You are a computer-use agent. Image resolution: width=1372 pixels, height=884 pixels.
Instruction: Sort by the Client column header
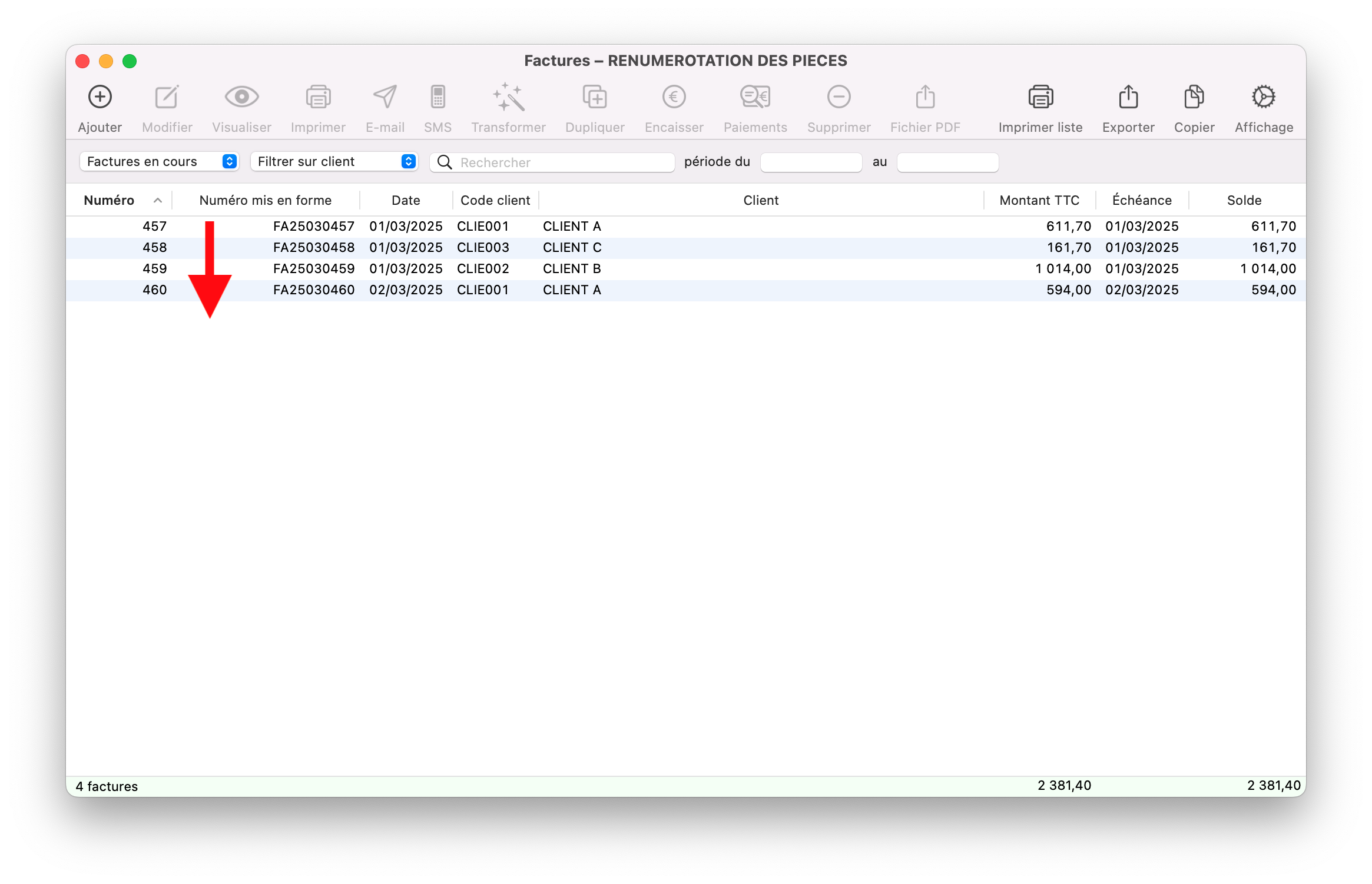coord(761,201)
